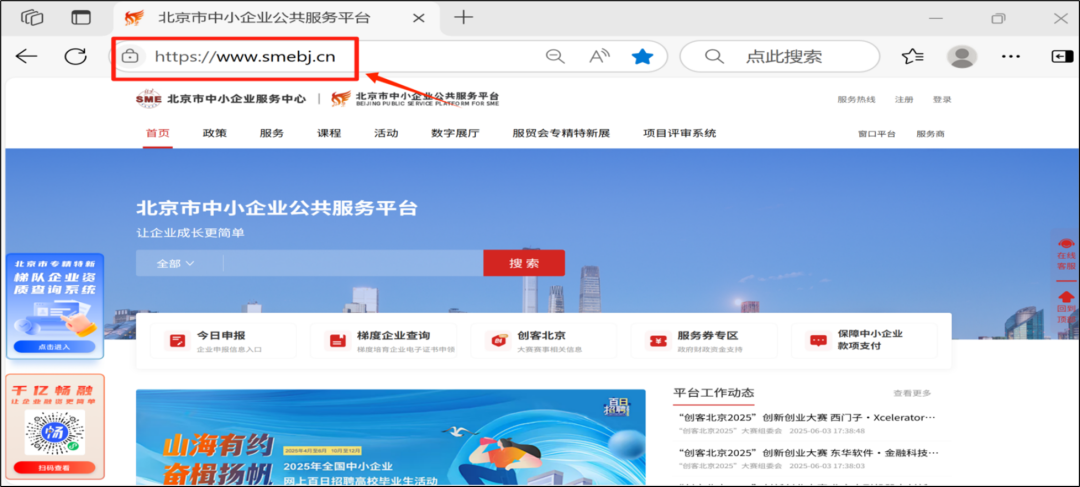Viewport: 1080px width, 487px height.
Task: Click the 登录 link
Action: (942, 99)
